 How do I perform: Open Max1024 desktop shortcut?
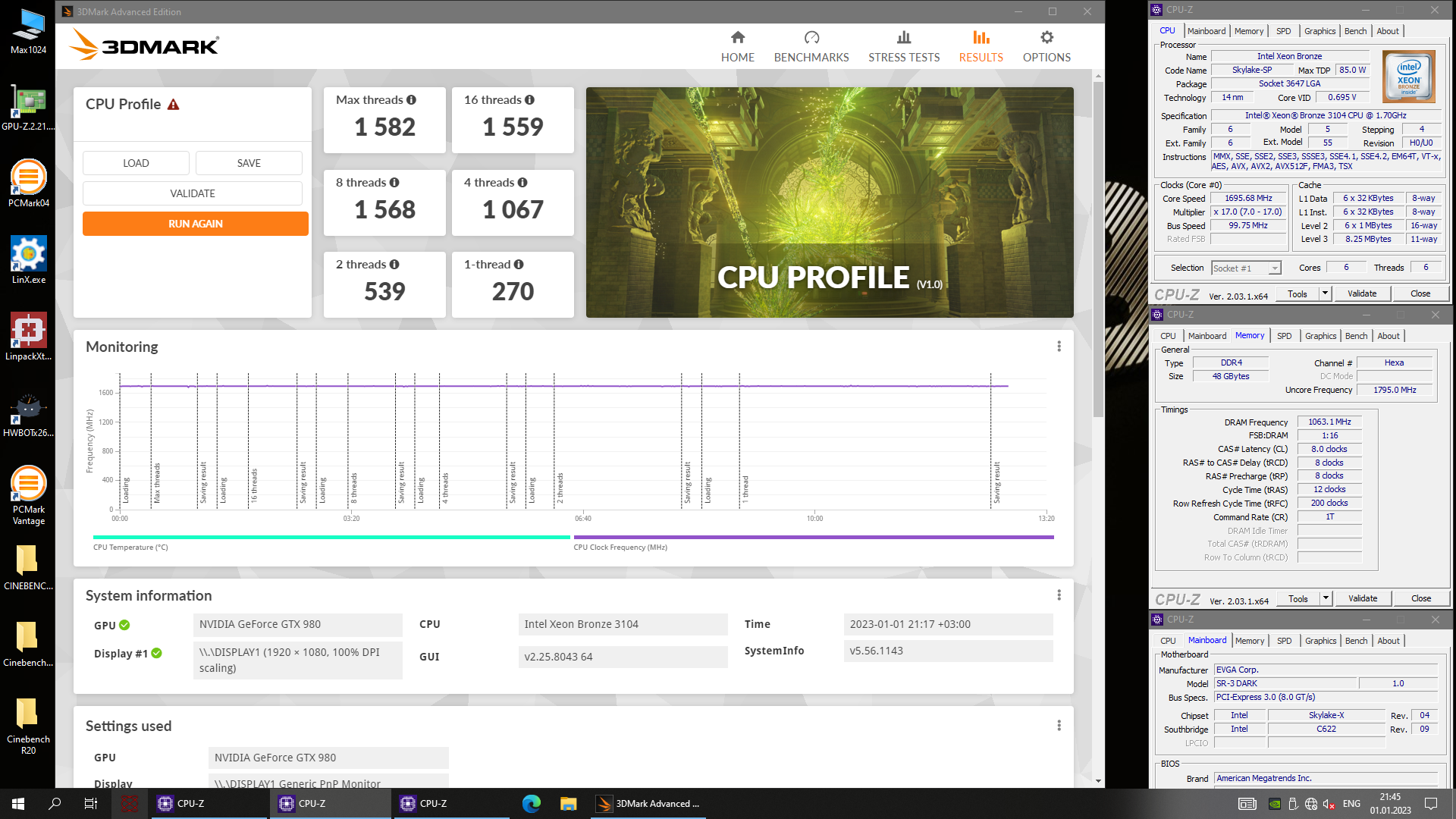click(x=28, y=31)
